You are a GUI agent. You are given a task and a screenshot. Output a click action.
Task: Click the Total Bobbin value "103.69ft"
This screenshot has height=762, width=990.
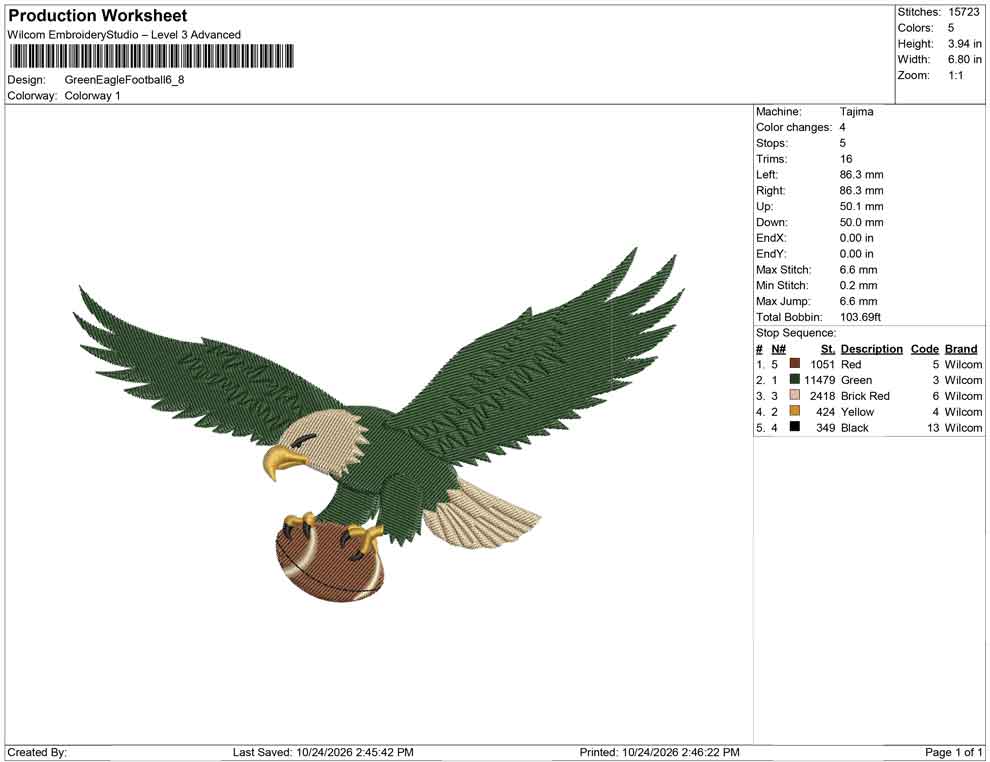point(860,317)
